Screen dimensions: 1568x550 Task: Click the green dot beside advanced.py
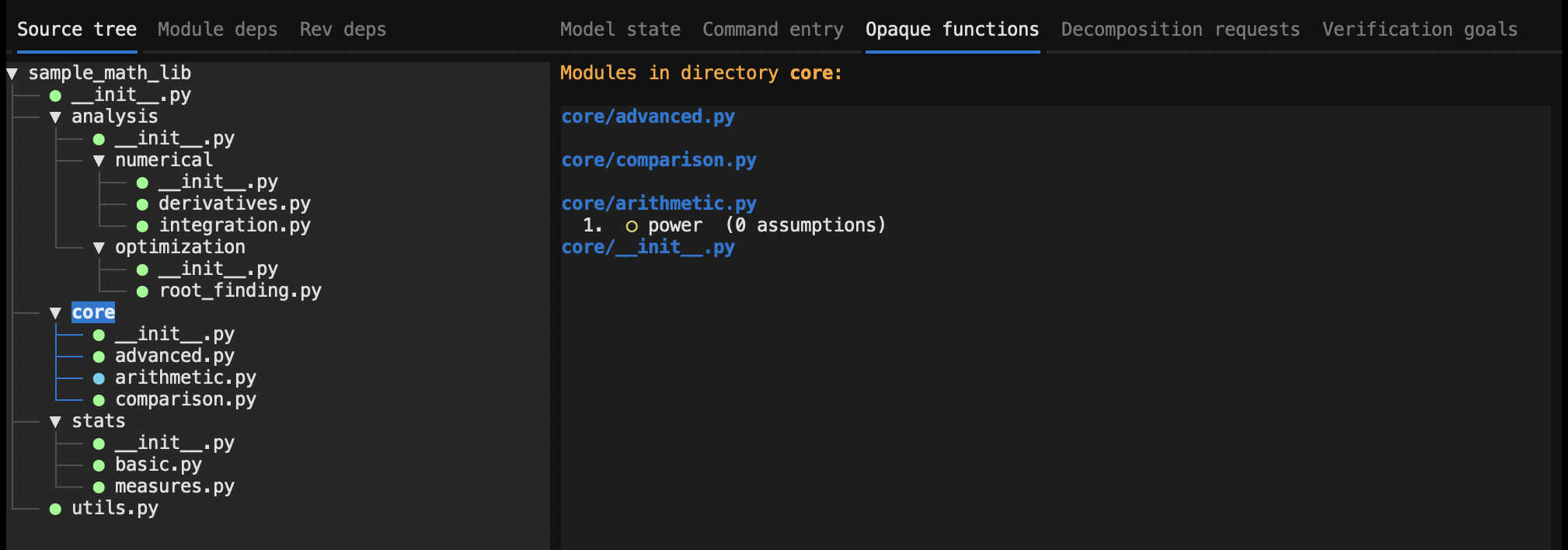pos(99,357)
